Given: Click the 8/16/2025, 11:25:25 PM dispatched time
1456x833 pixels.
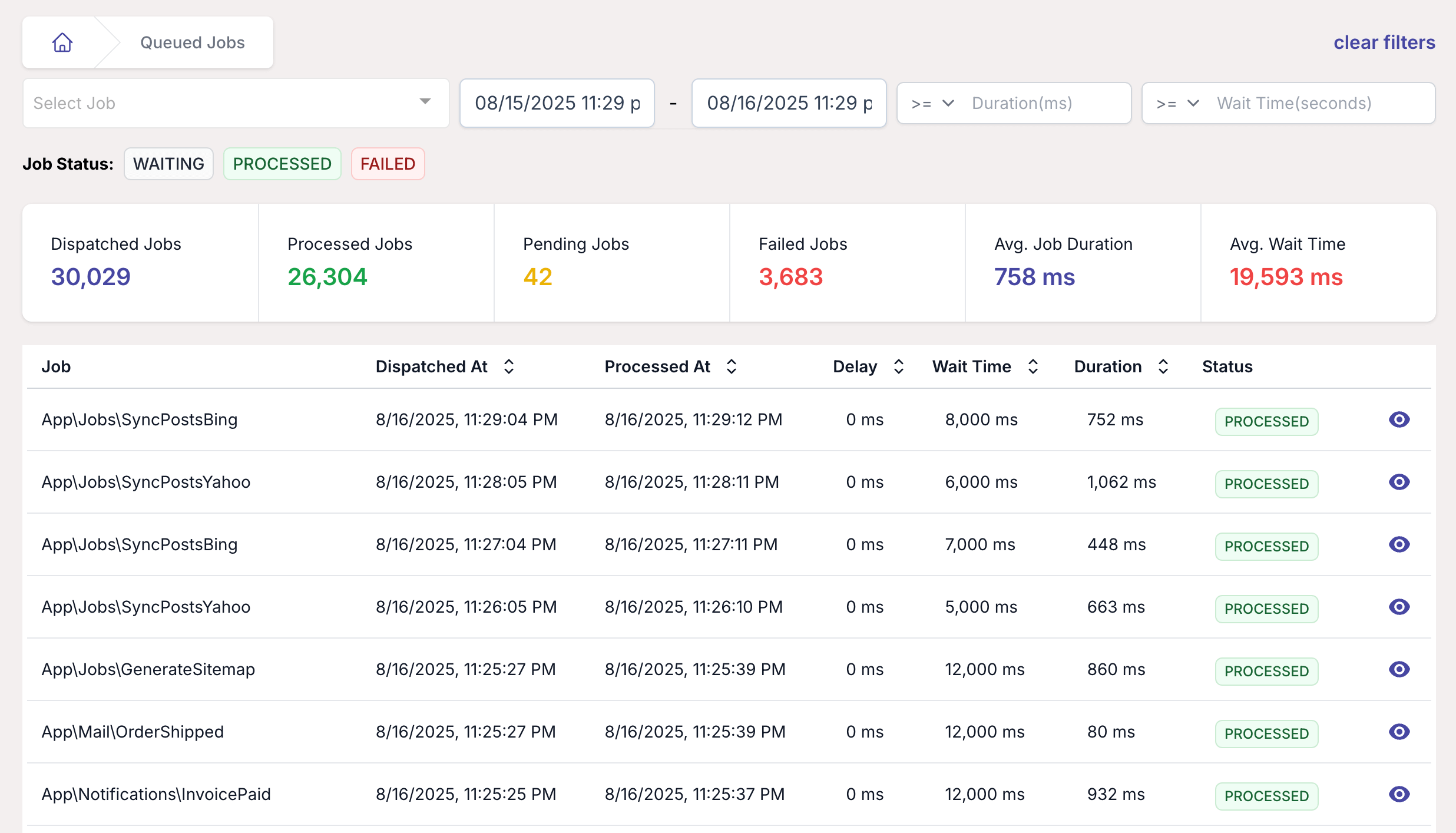Looking at the screenshot, I should [x=466, y=794].
